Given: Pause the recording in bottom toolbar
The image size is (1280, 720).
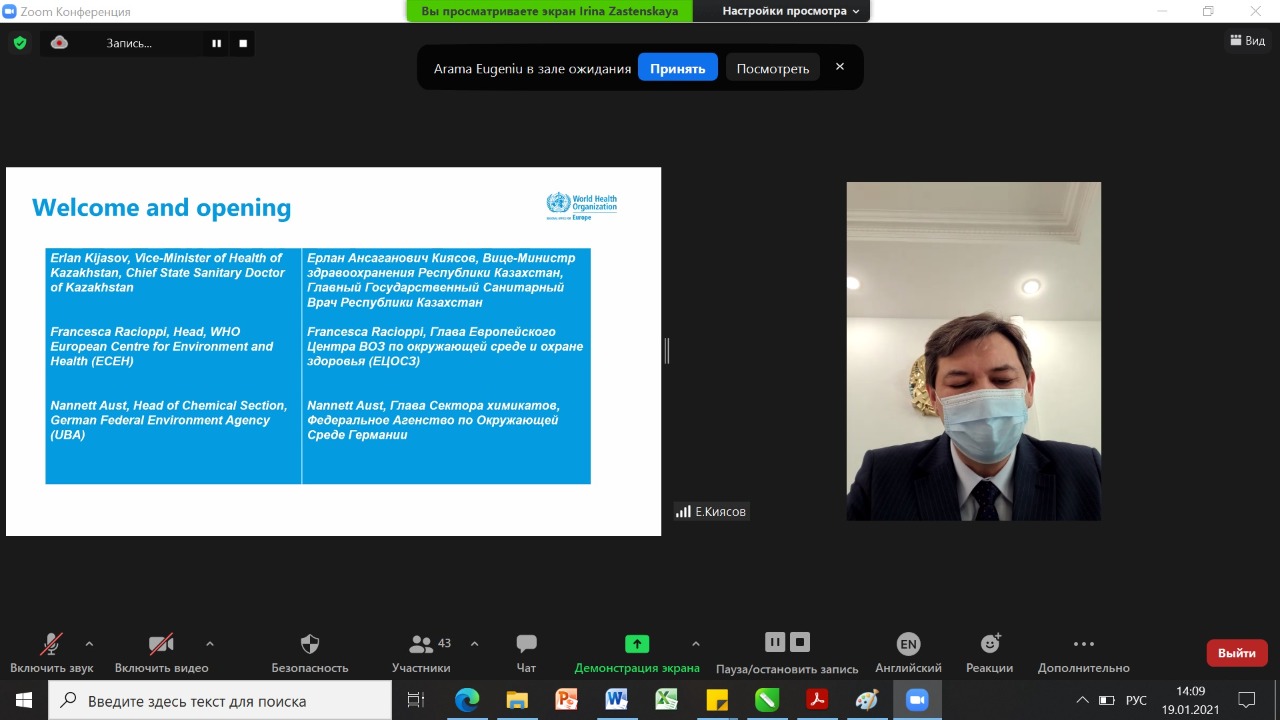Looking at the screenshot, I should pos(775,642).
